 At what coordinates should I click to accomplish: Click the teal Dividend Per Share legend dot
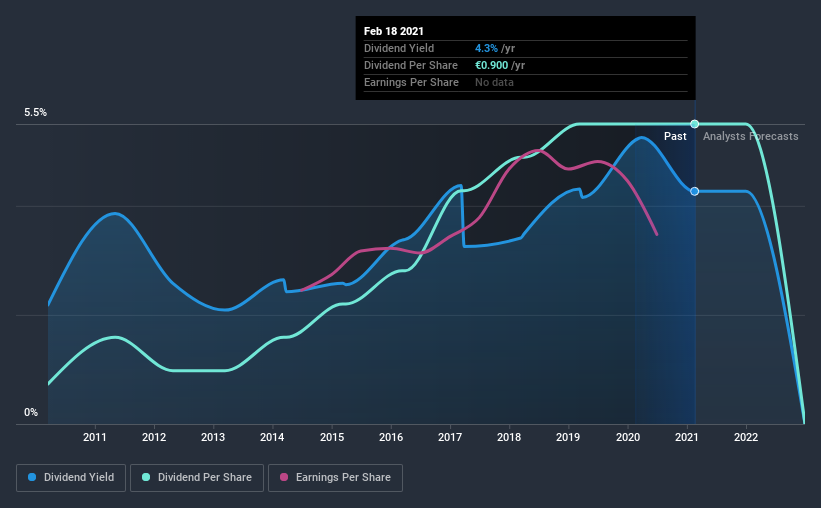[x=146, y=477]
